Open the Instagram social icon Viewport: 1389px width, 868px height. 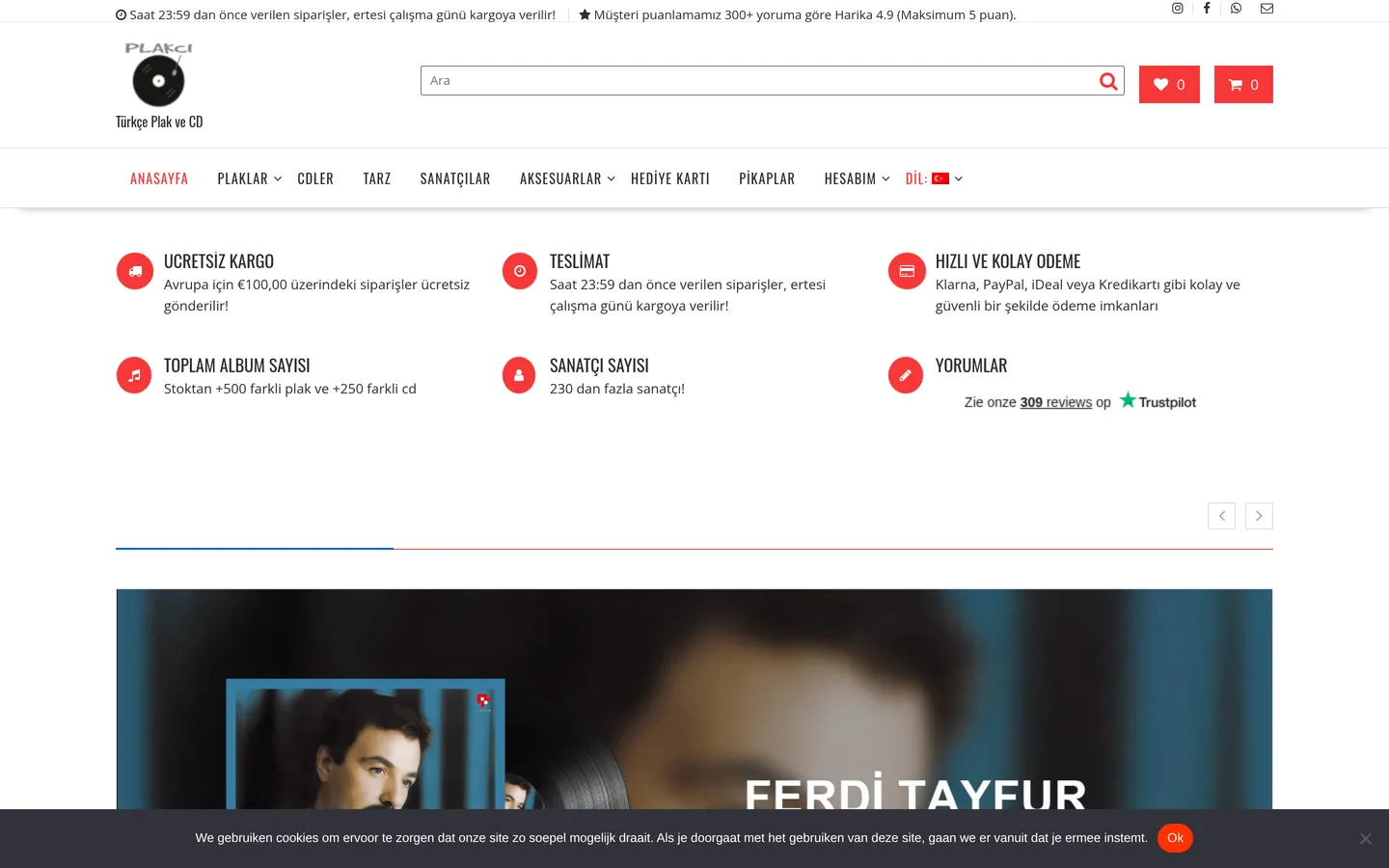coord(1177,8)
